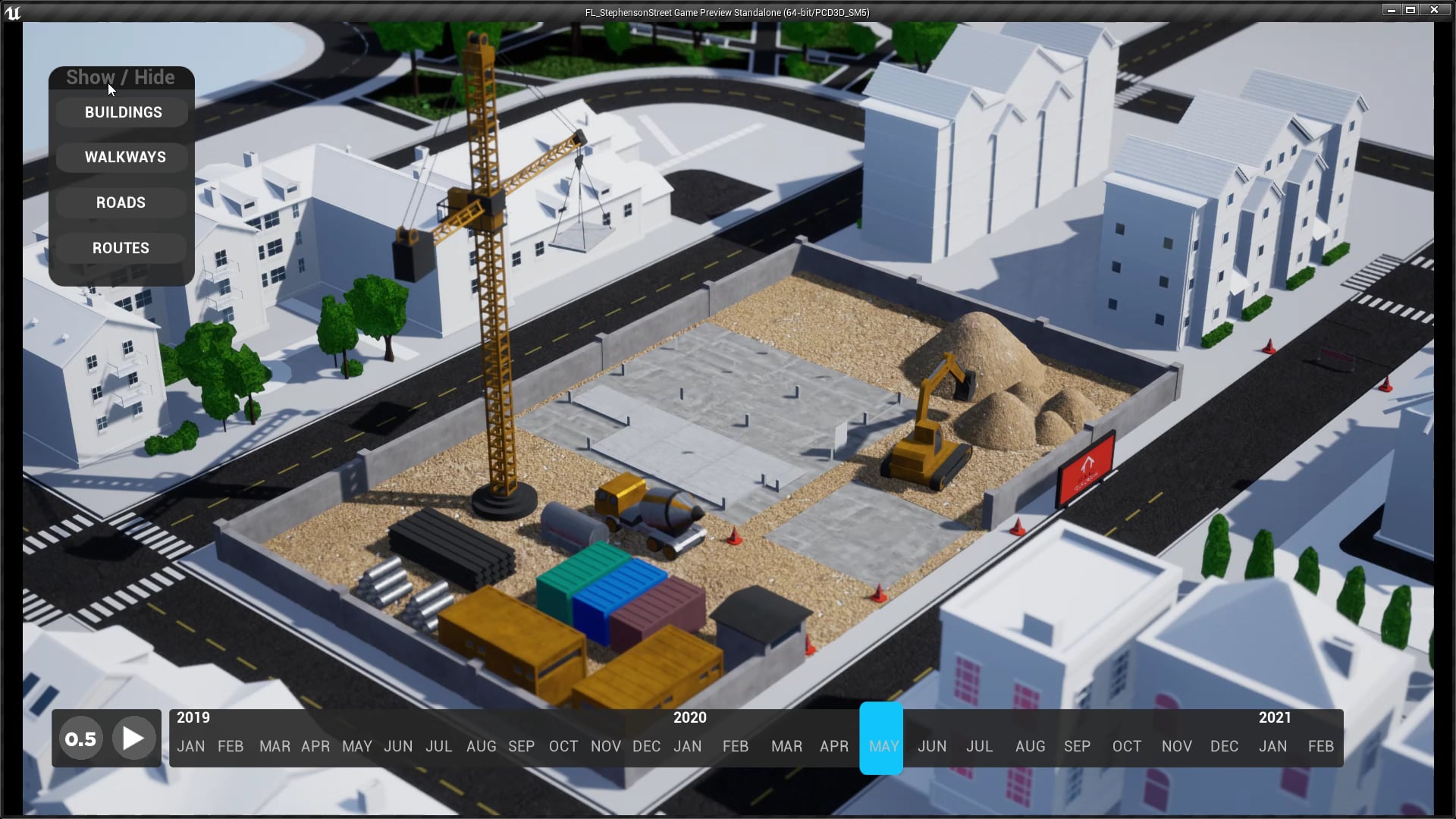Image resolution: width=1456 pixels, height=819 pixels.
Task: Jump to FEB 2019 on timeline
Action: pyautogui.click(x=231, y=746)
